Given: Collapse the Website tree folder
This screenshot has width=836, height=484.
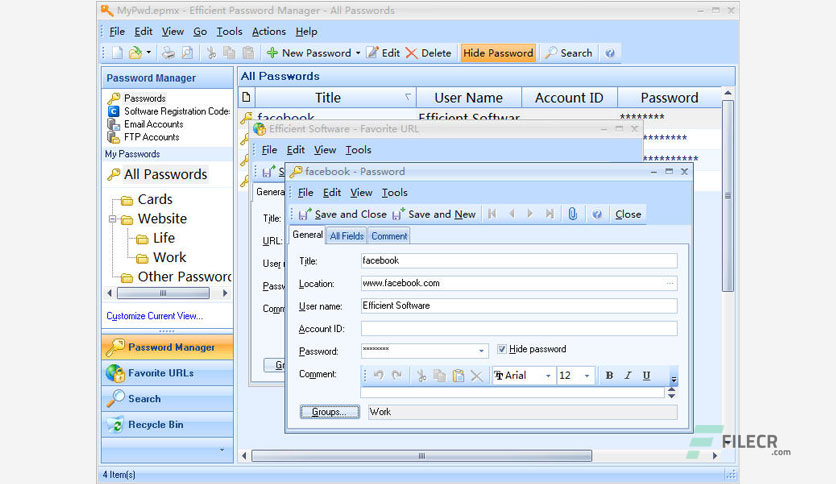Looking at the screenshot, I should coord(112,219).
